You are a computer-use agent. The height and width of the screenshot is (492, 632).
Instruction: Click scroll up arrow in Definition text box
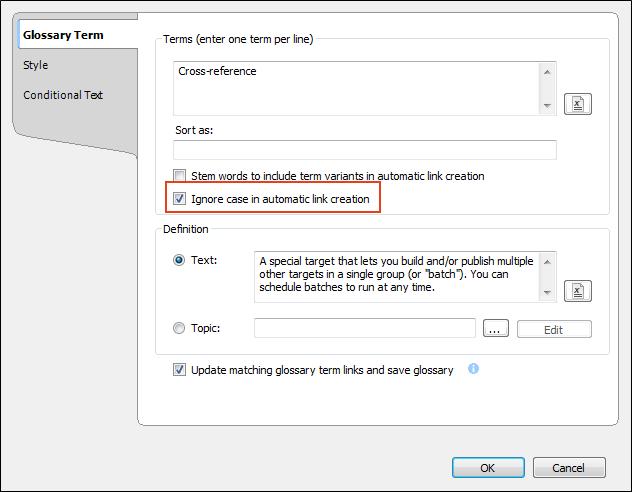(x=547, y=262)
